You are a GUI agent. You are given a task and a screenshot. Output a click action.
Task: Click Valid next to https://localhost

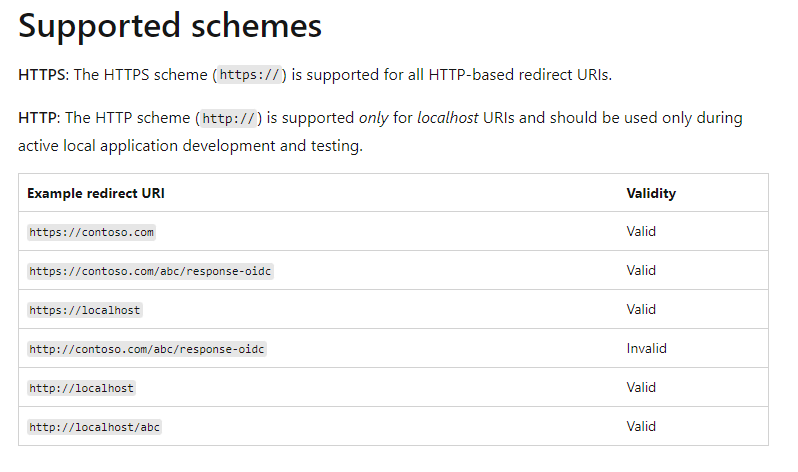click(641, 309)
